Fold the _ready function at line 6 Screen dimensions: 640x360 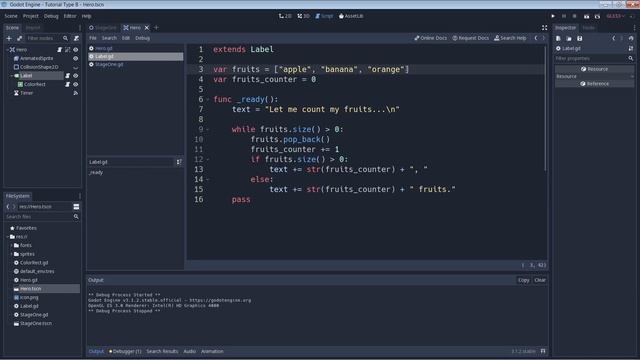click(208, 99)
